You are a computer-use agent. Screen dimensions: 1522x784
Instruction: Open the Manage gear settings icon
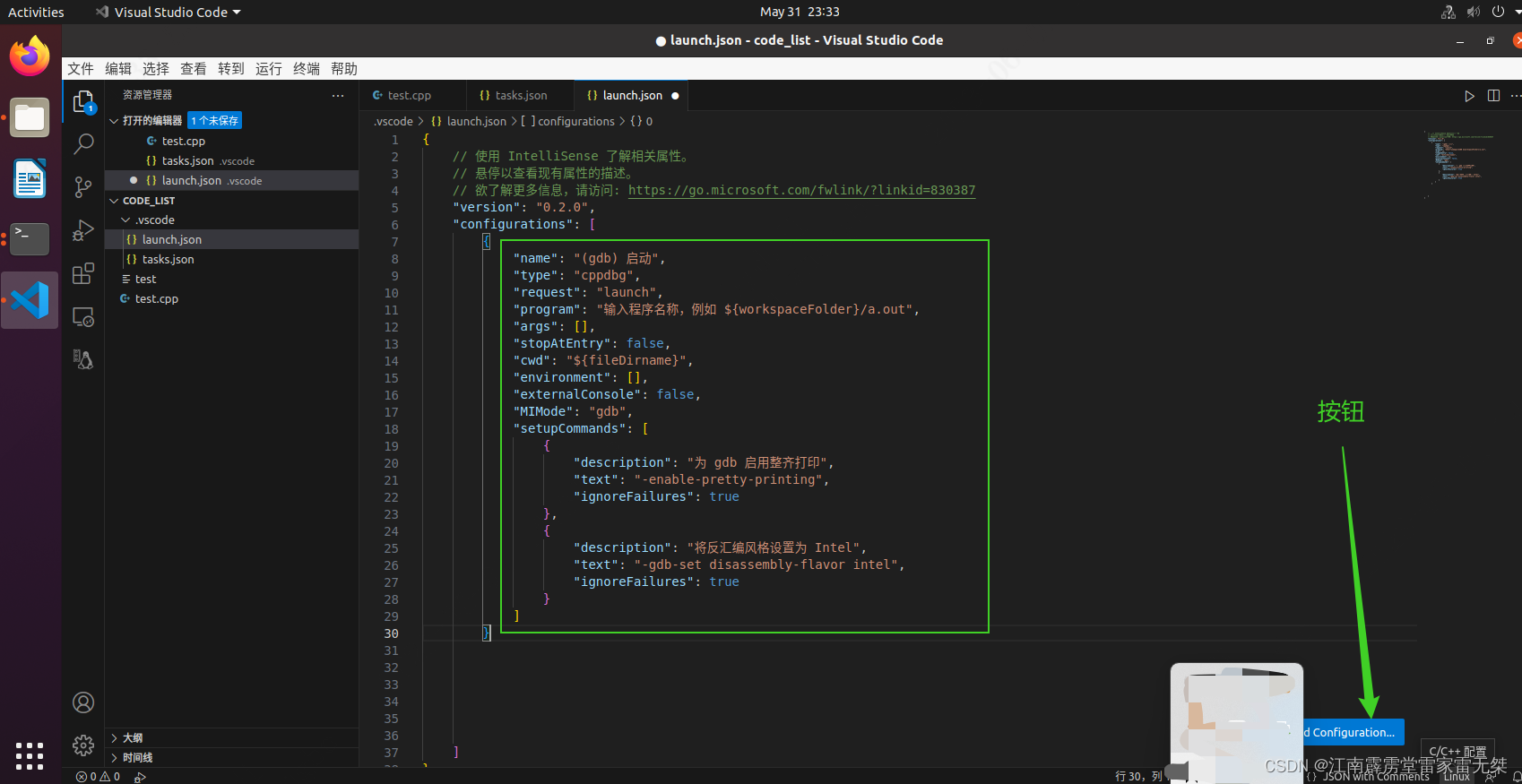[x=83, y=745]
